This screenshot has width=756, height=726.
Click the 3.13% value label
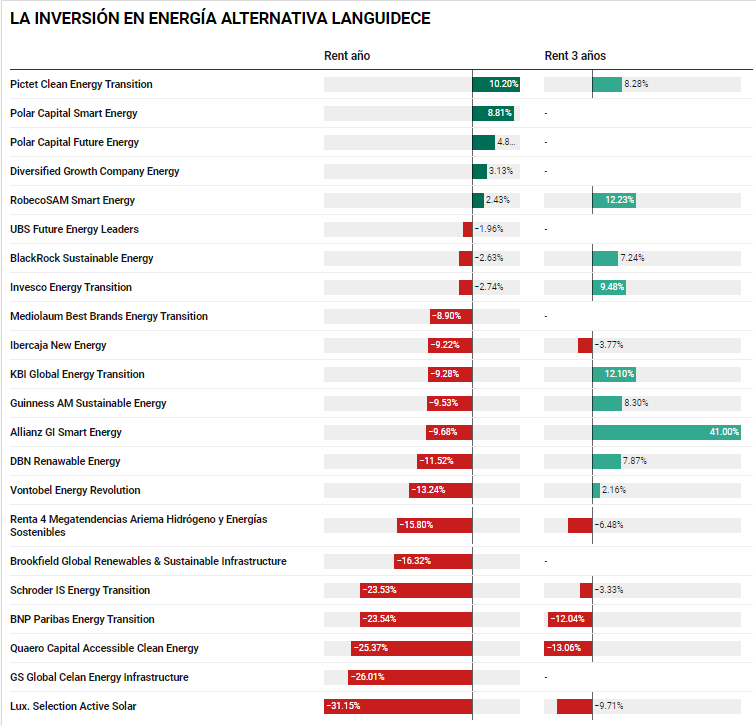pos(501,171)
